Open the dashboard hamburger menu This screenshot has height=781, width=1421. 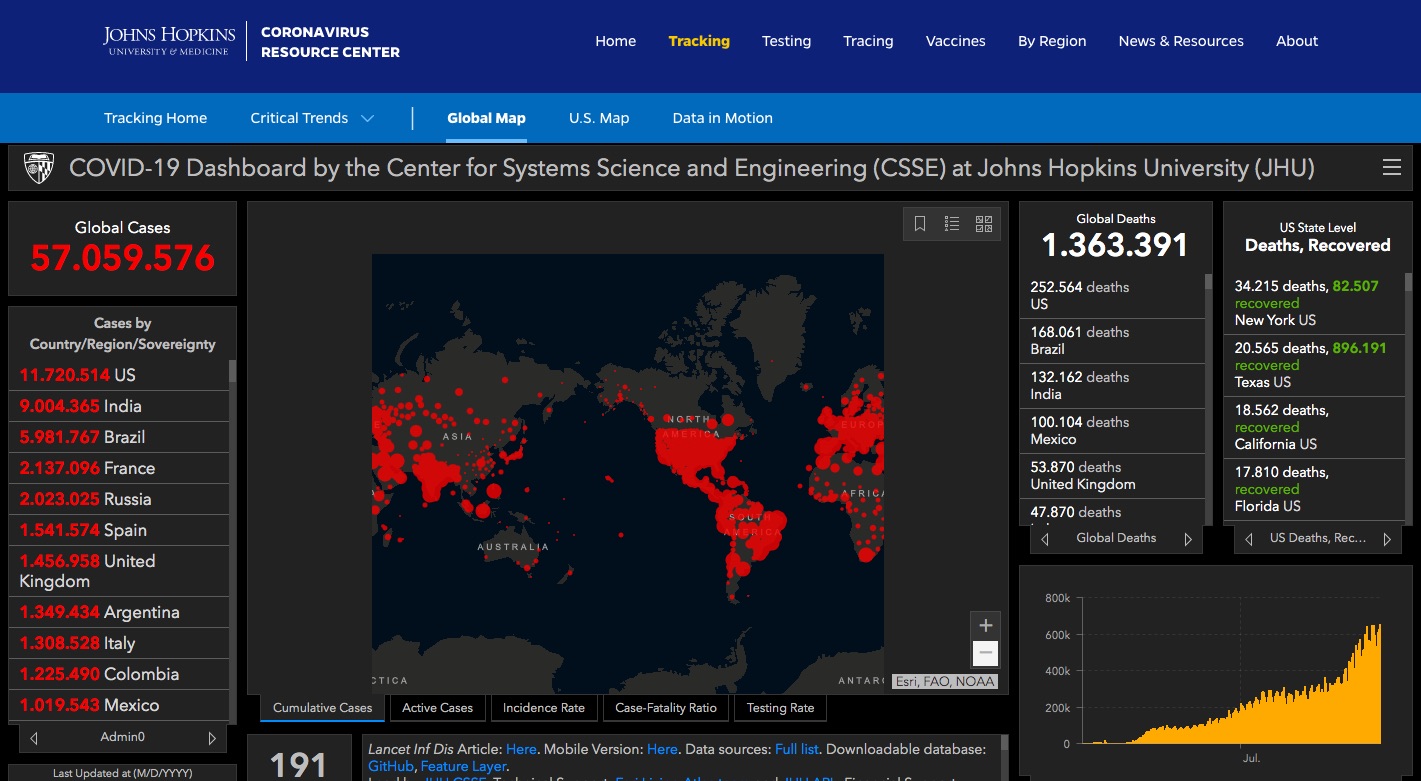[1391, 168]
